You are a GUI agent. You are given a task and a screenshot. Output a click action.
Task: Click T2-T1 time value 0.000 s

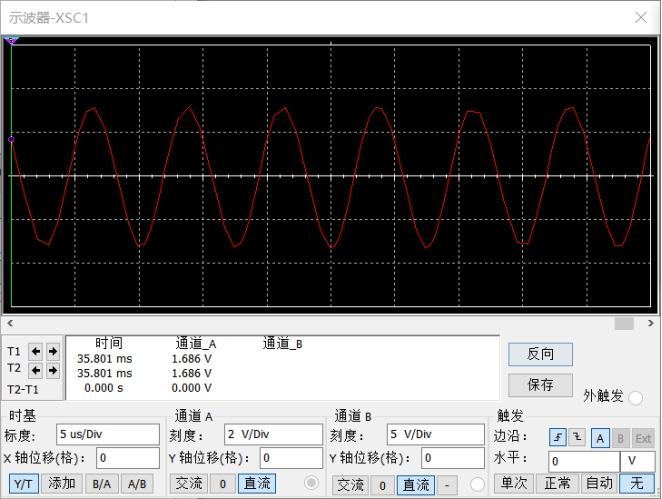click(104, 388)
